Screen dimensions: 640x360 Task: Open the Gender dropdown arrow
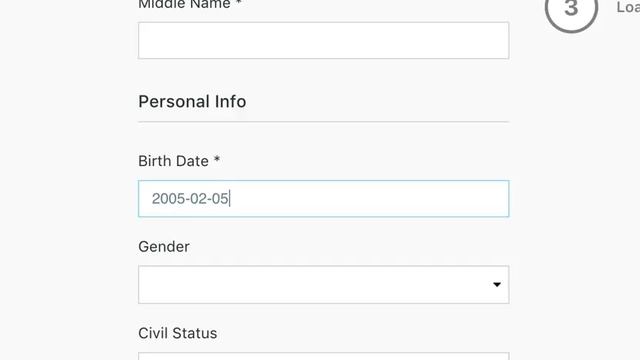click(x=497, y=284)
